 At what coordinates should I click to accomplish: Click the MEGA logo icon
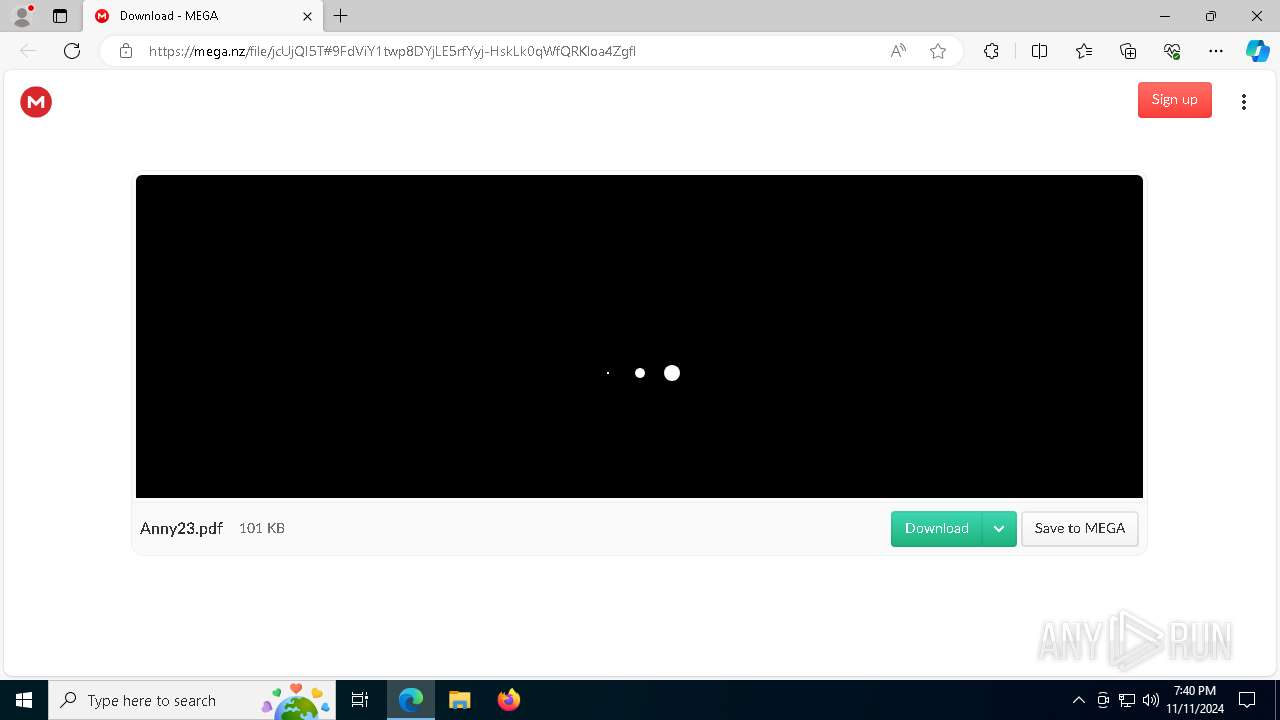(36, 101)
